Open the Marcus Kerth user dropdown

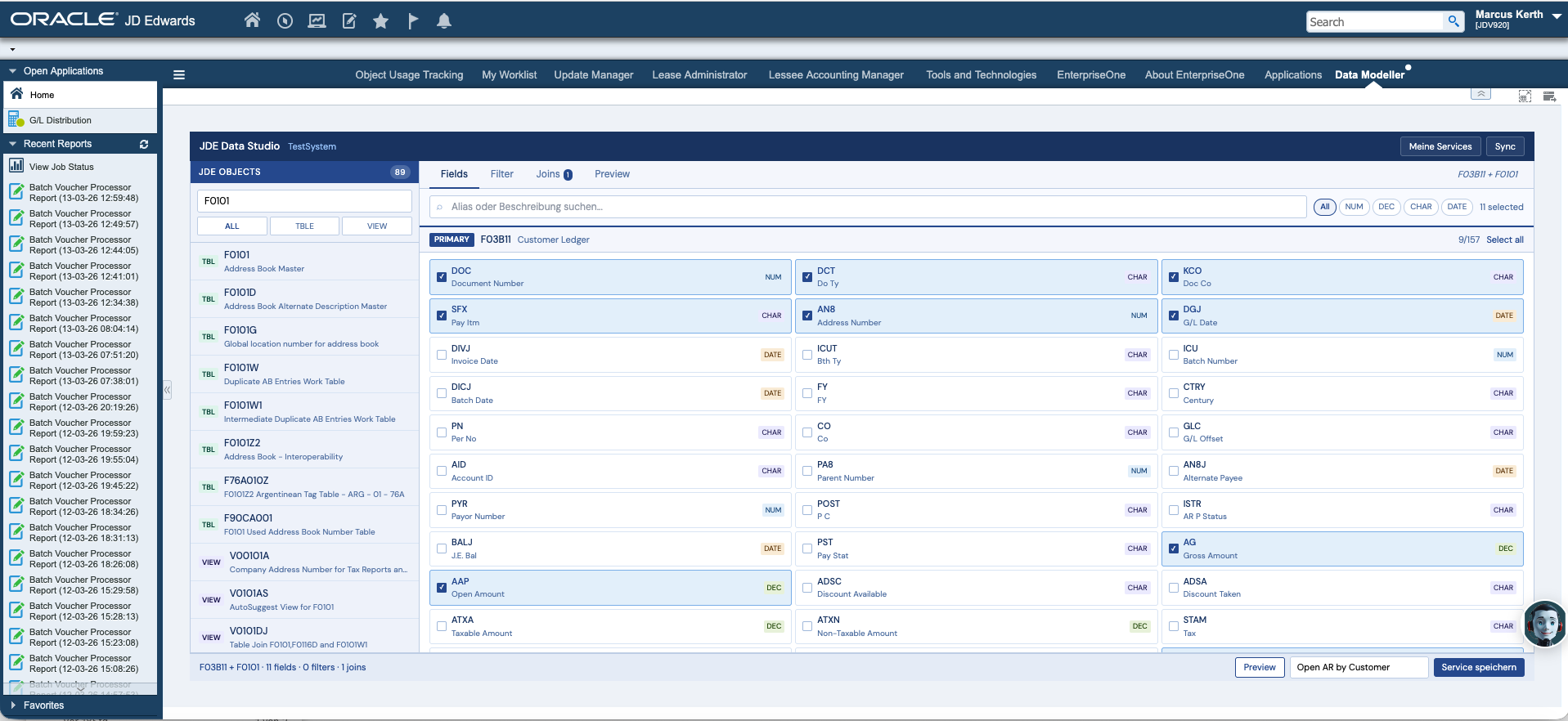(x=1557, y=16)
